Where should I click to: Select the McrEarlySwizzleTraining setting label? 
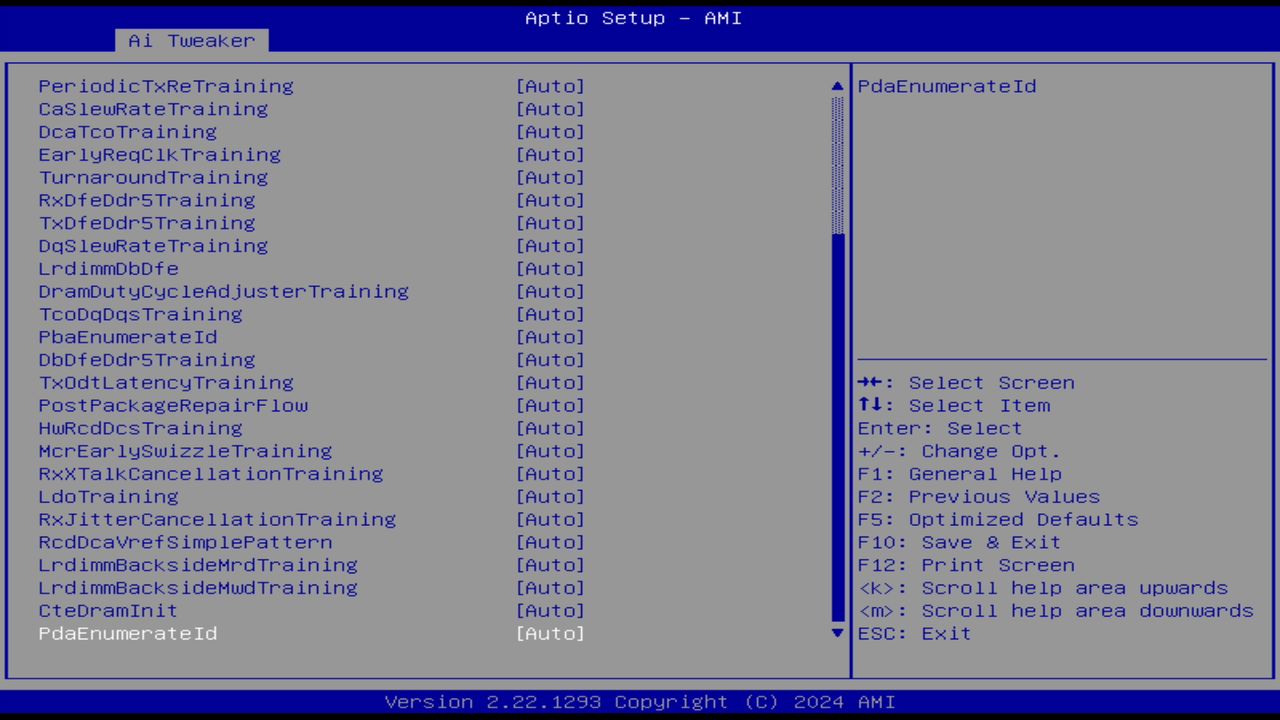(185, 452)
